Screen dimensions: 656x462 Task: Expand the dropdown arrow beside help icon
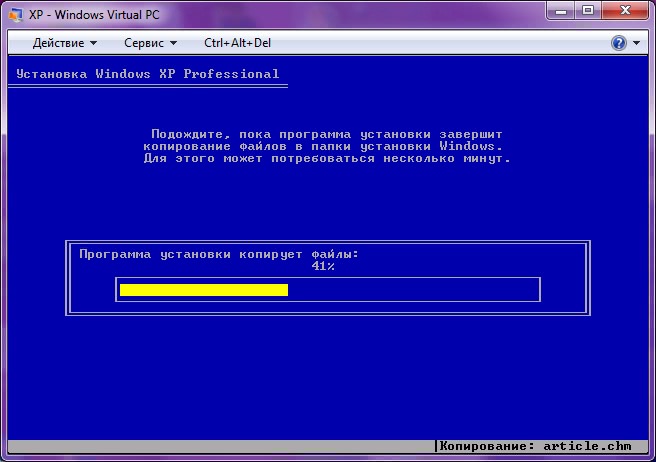click(636, 43)
